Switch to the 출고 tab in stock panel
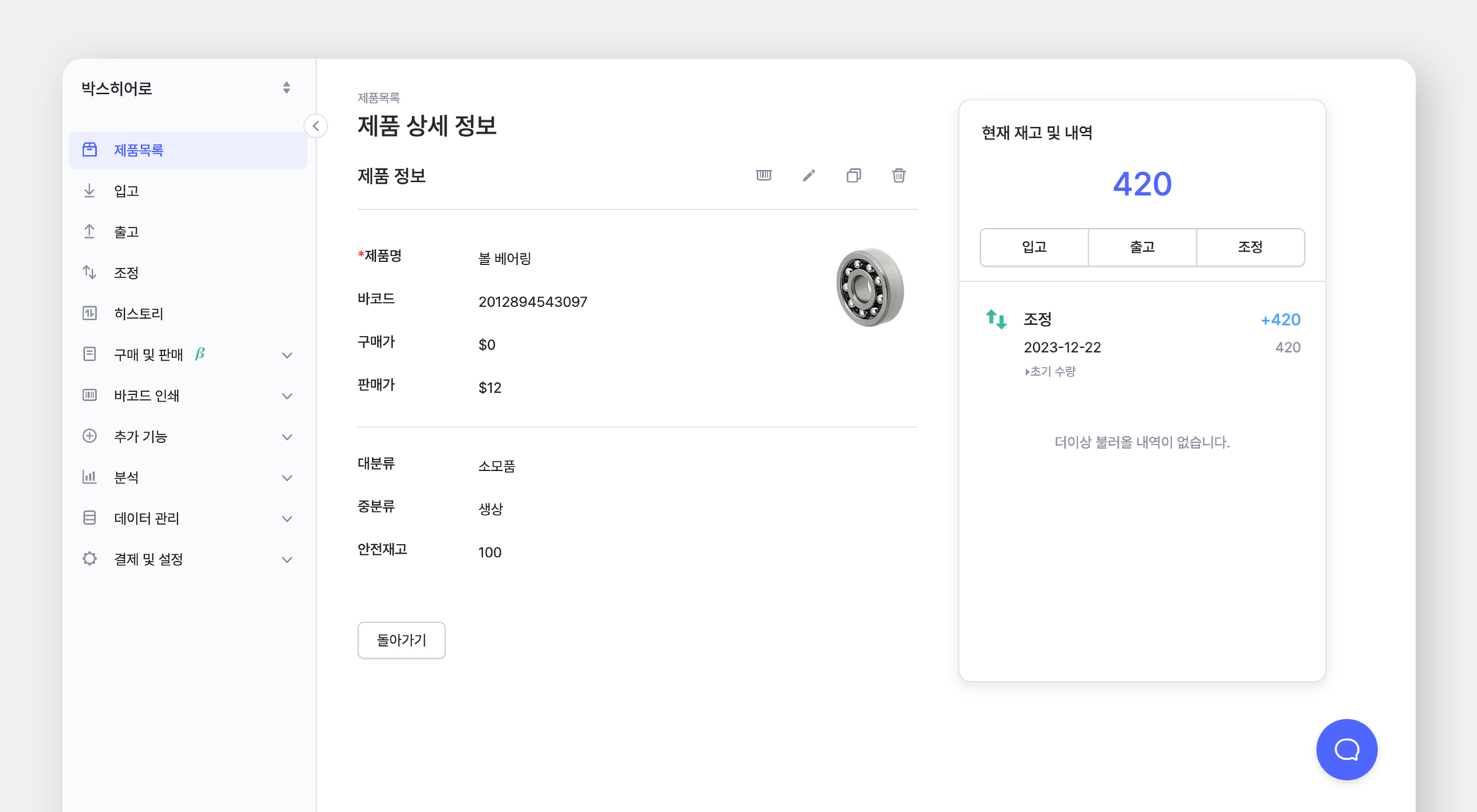Screen dimensions: 1477x812 point(1142,247)
